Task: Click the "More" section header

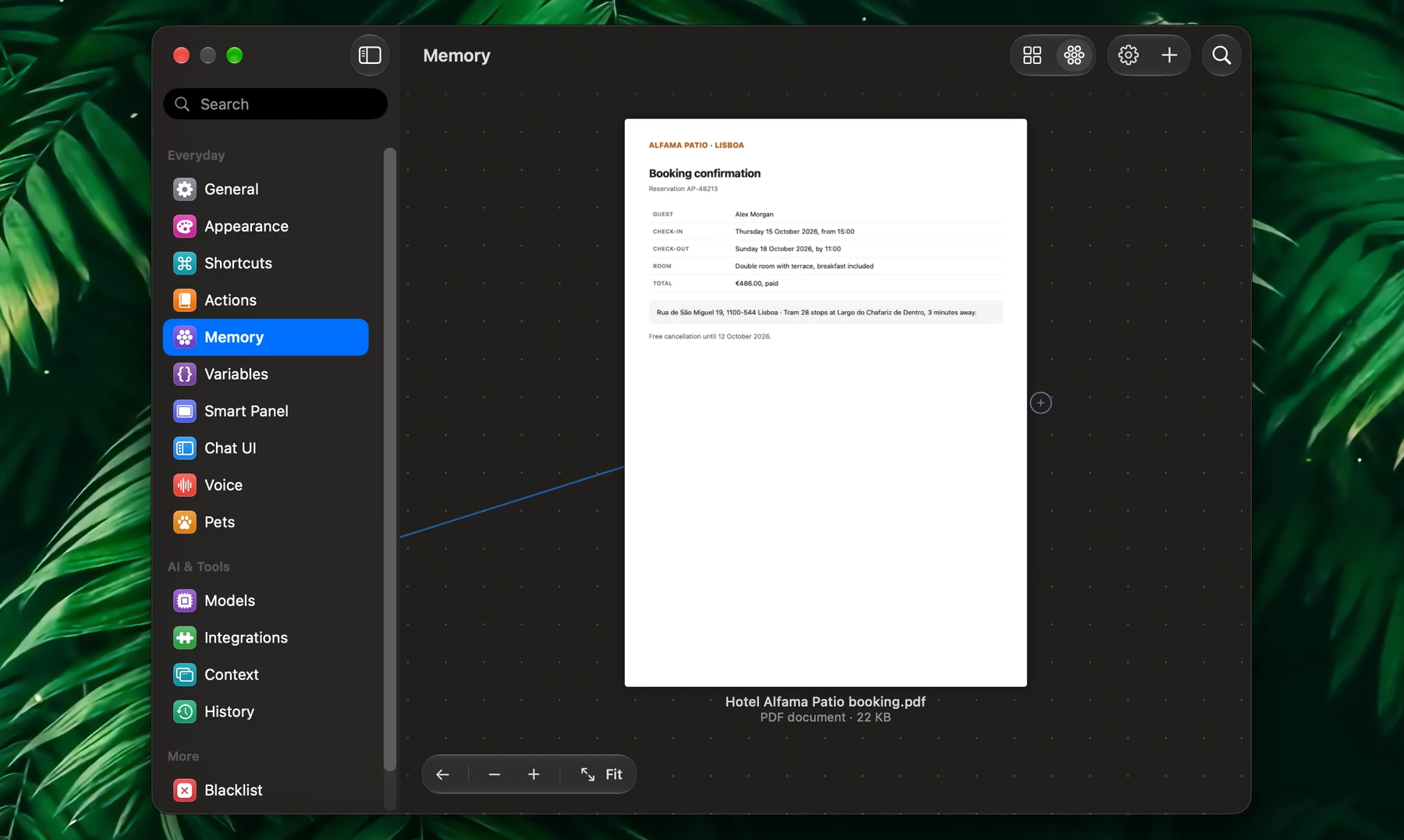Action: tap(183, 757)
